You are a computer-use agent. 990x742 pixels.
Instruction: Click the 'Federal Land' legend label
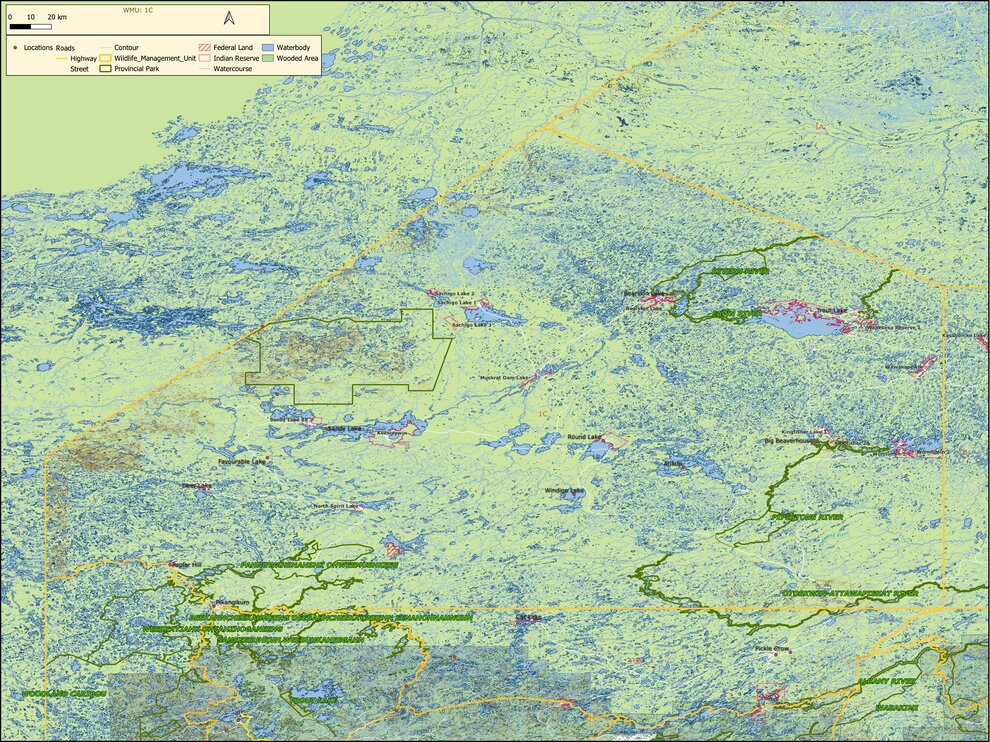[x=233, y=47]
